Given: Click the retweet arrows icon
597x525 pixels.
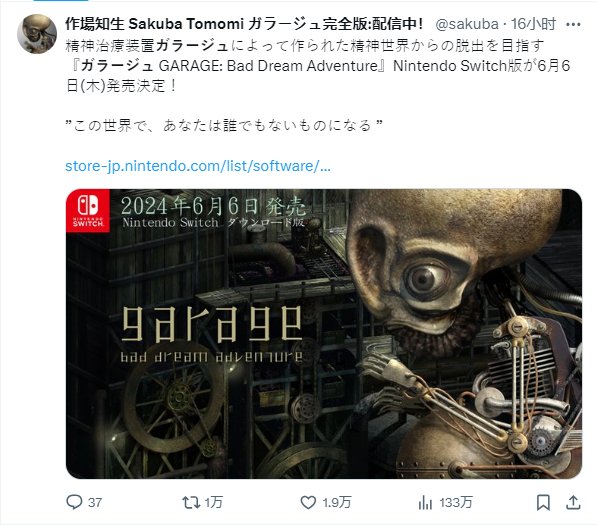Looking at the screenshot, I should 191,503.
